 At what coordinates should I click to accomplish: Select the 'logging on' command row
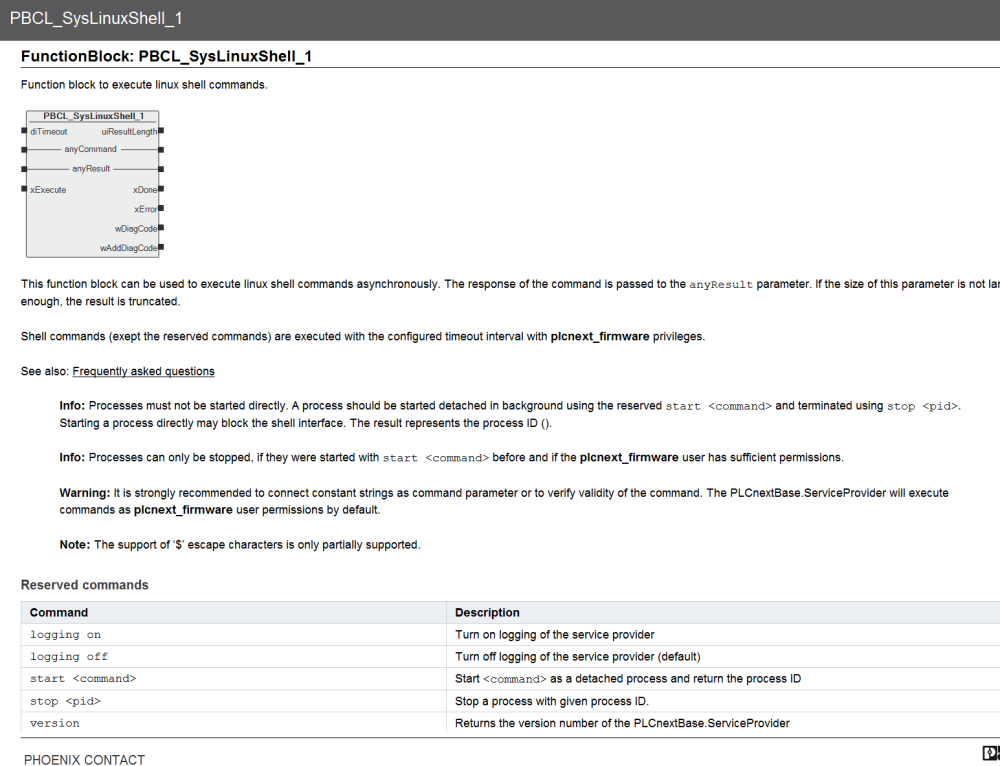pos(65,635)
